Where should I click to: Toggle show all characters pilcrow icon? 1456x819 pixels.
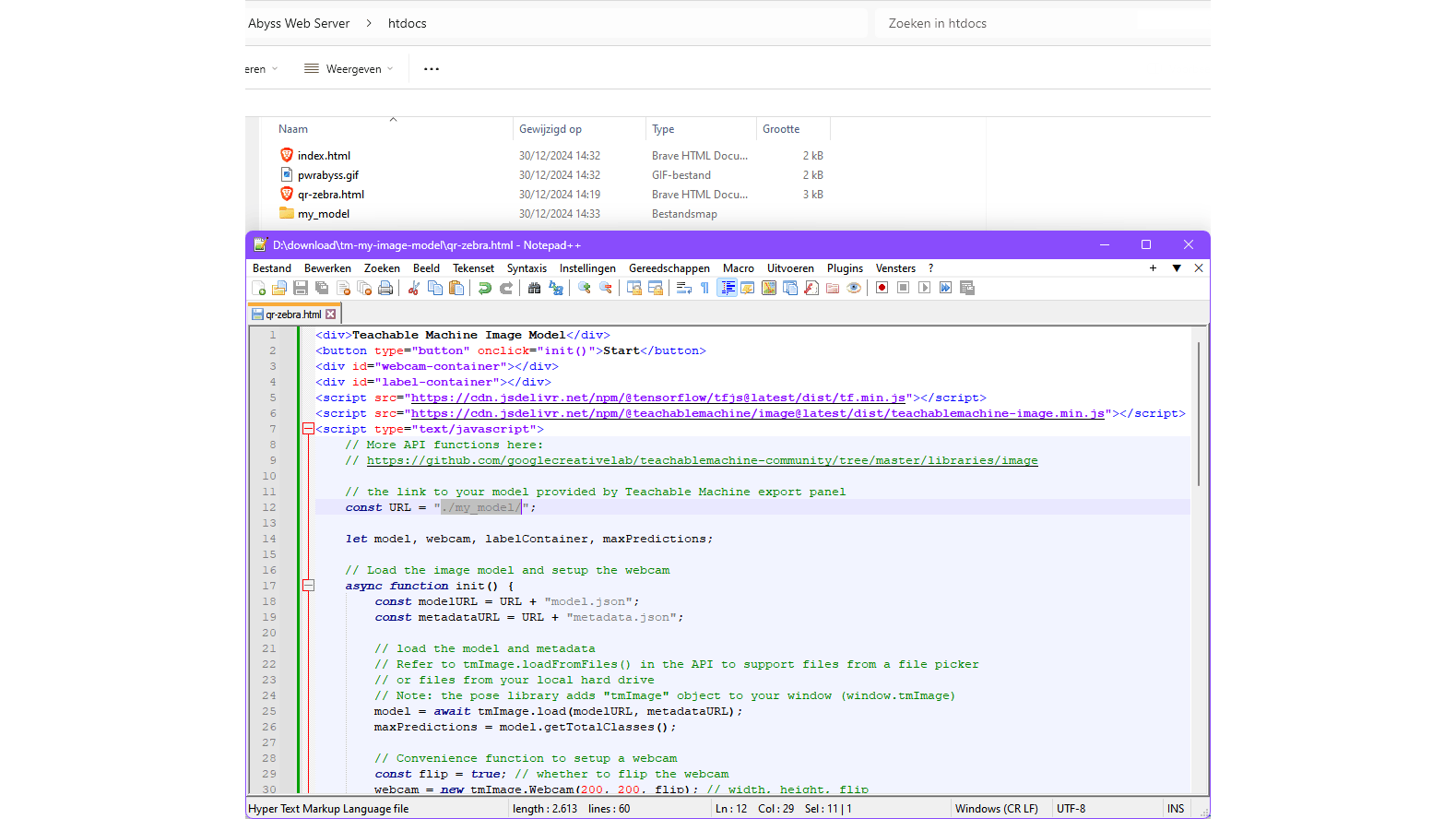[x=705, y=289]
